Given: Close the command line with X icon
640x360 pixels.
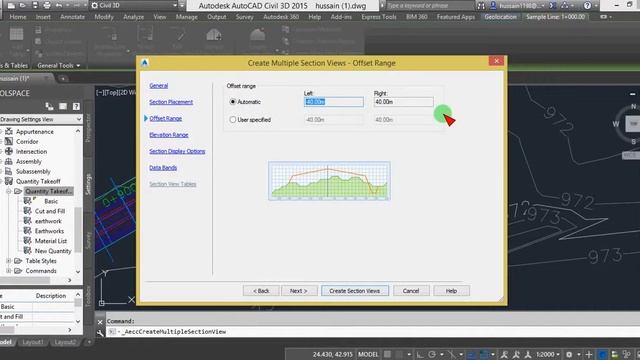Looking at the screenshot, I should [x=100, y=322].
